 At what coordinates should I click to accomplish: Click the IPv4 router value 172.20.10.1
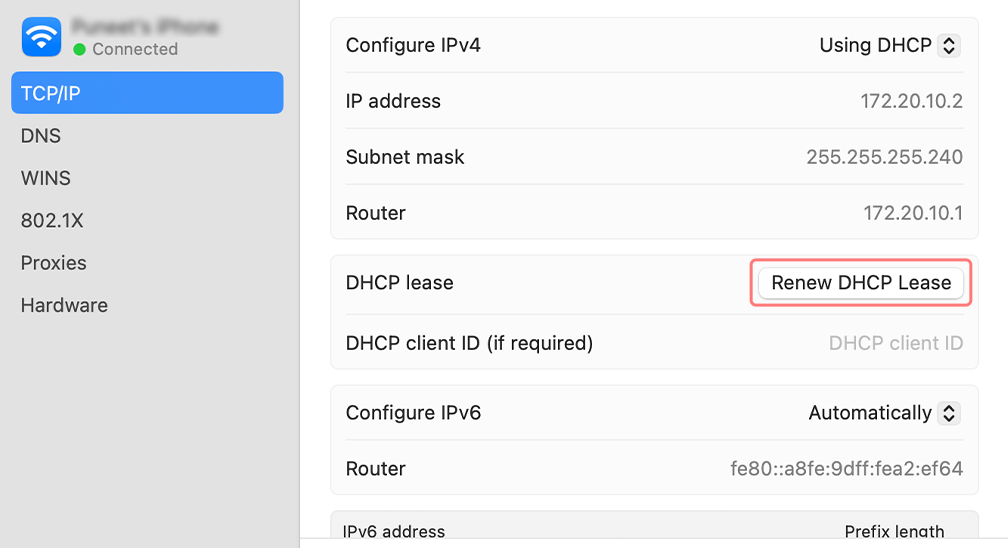913,213
